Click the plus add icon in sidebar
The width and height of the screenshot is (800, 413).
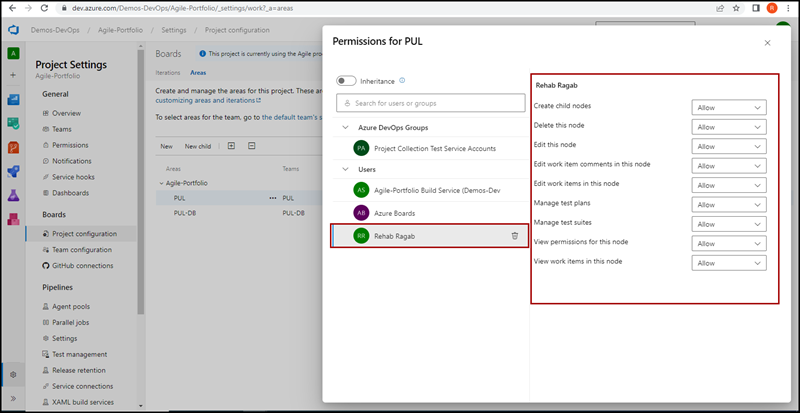click(13, 75)
